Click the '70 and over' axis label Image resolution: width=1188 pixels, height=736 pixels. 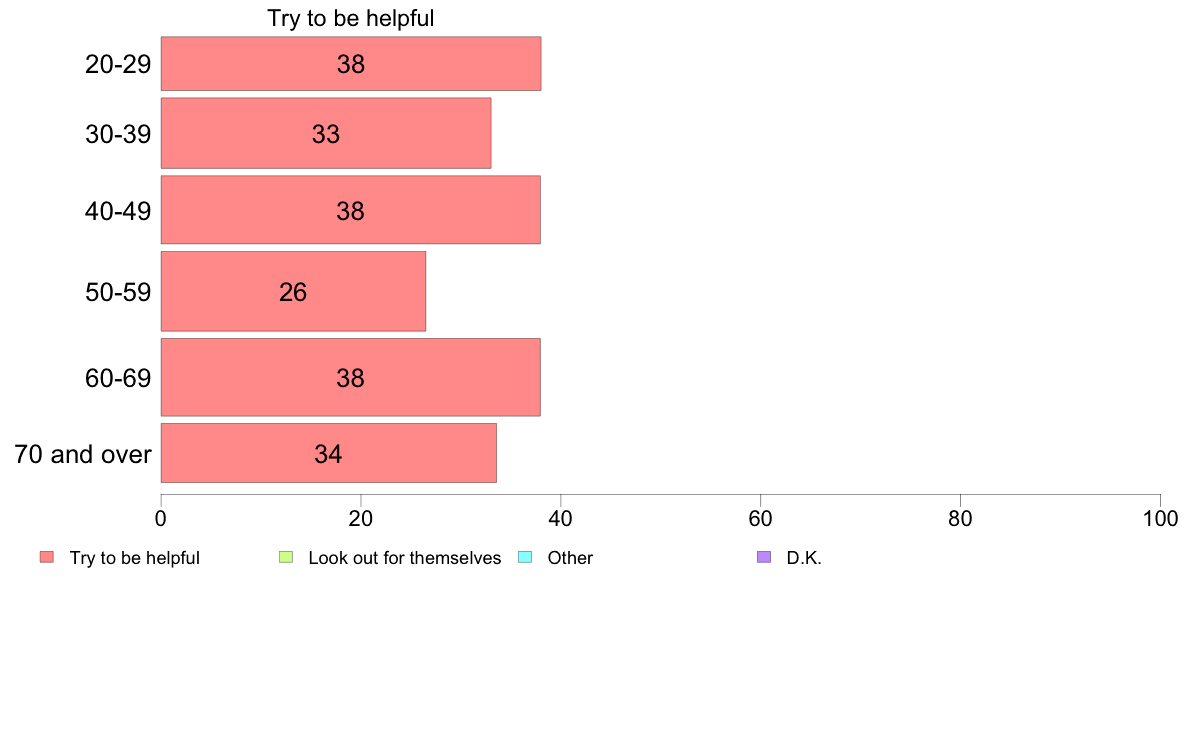click(x=83, y=454)
